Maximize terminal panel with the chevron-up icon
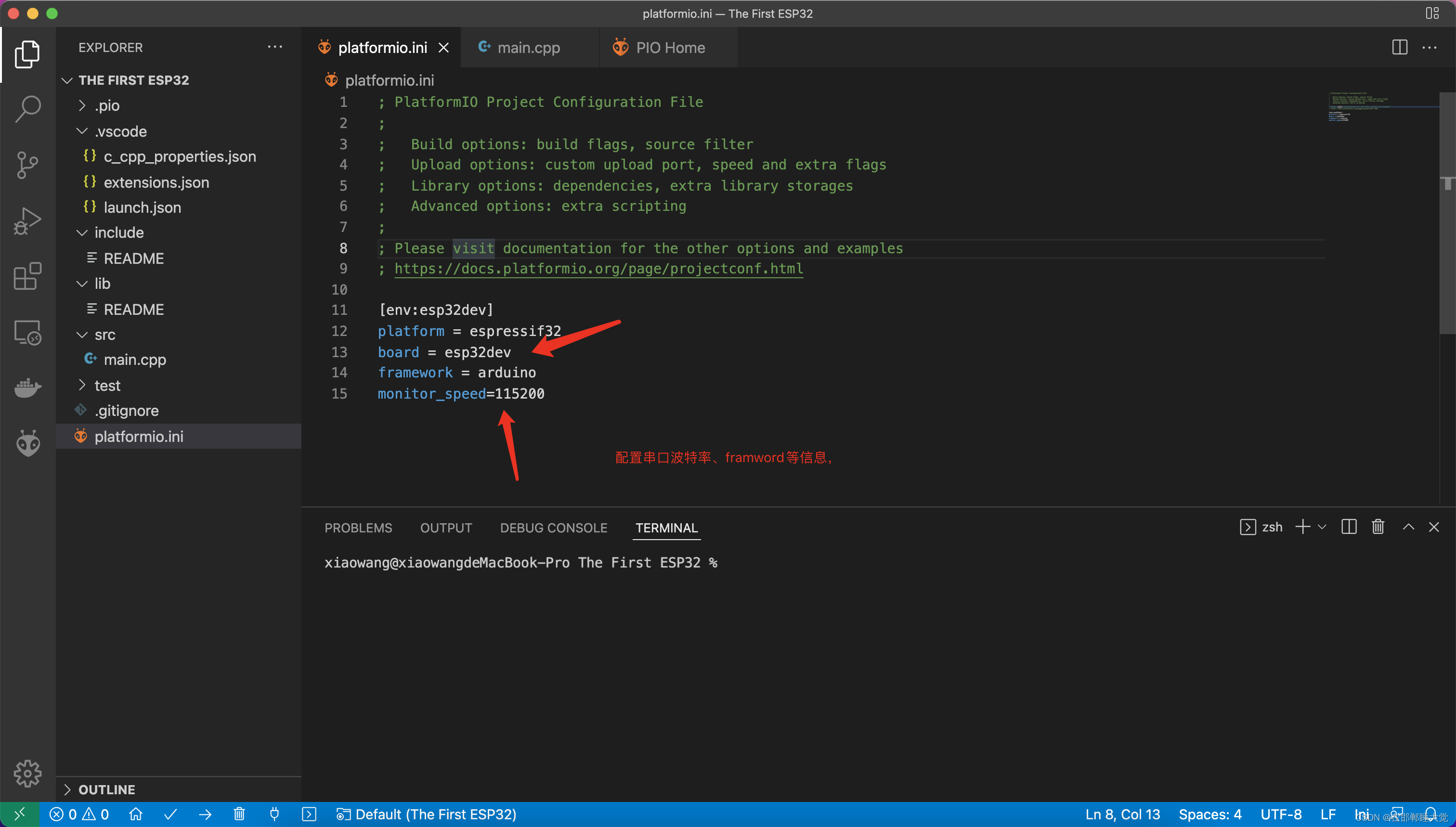Screen dimensions: 1456x827 pos(1408,527)
